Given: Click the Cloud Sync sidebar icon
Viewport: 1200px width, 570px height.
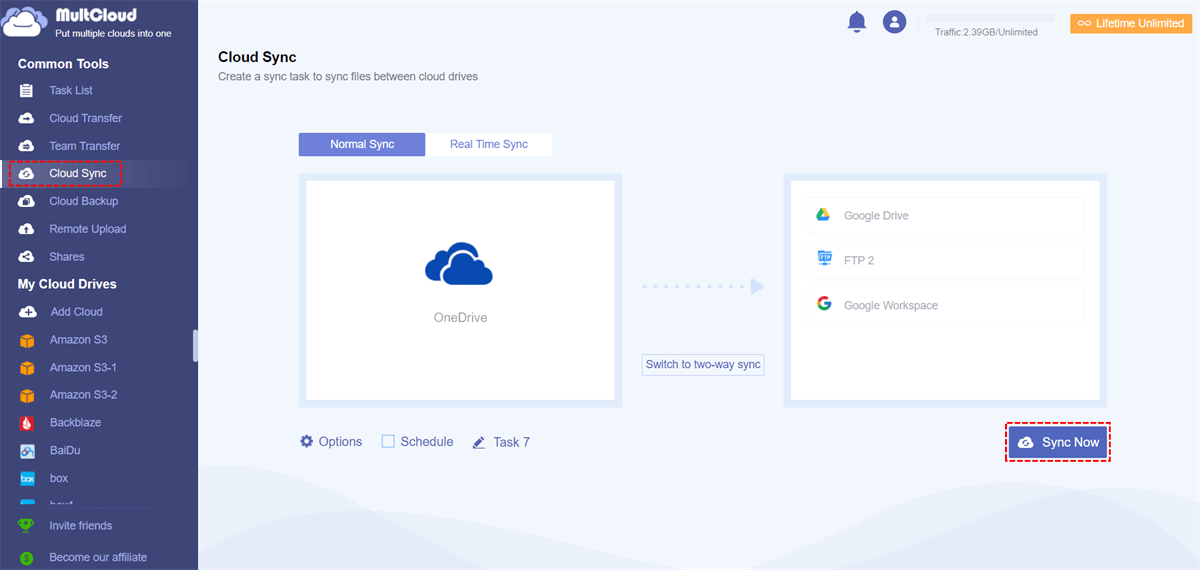Looking at the screenshot, I should [27, 174].
